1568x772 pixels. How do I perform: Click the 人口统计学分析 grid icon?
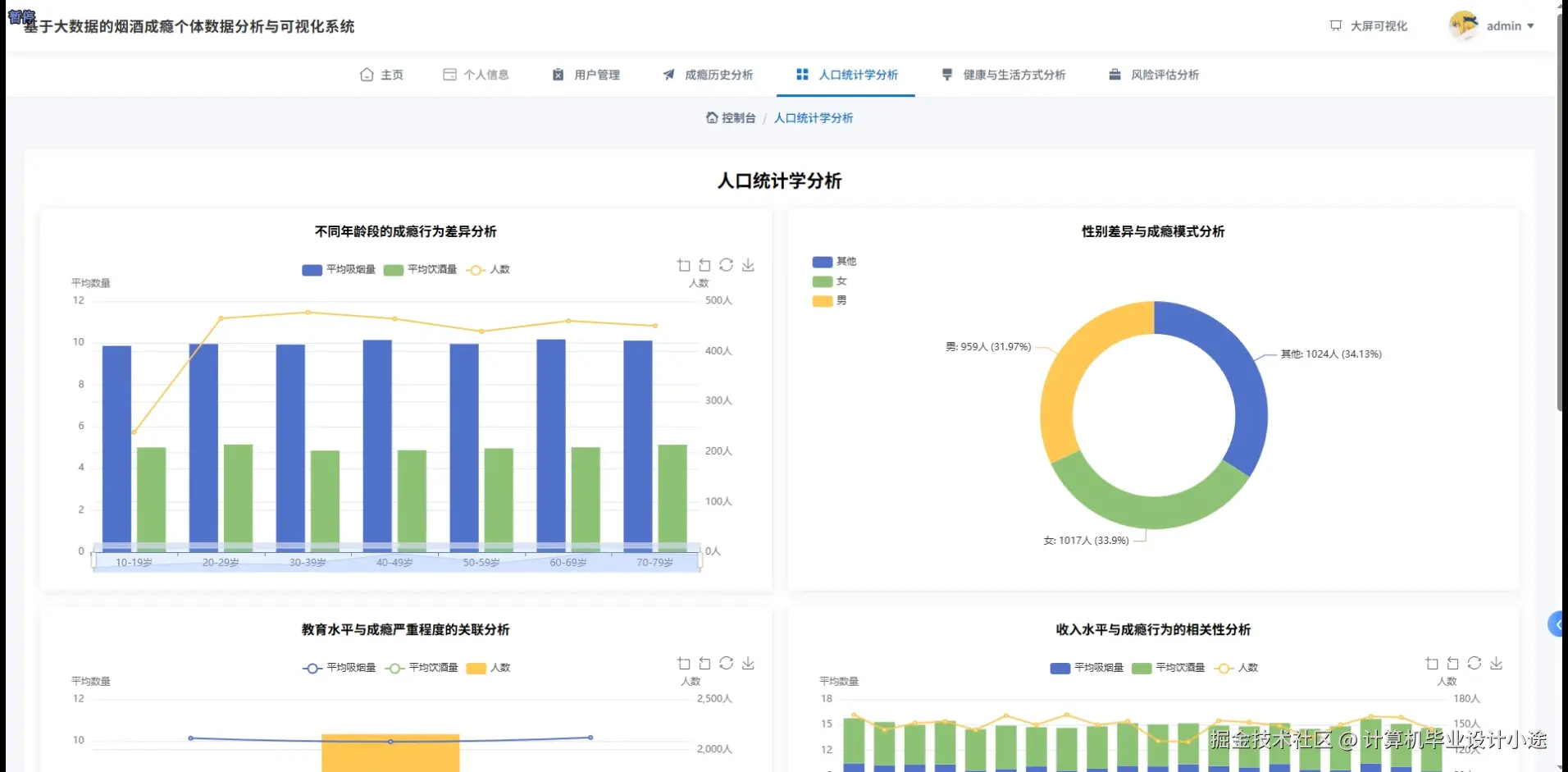802,75
